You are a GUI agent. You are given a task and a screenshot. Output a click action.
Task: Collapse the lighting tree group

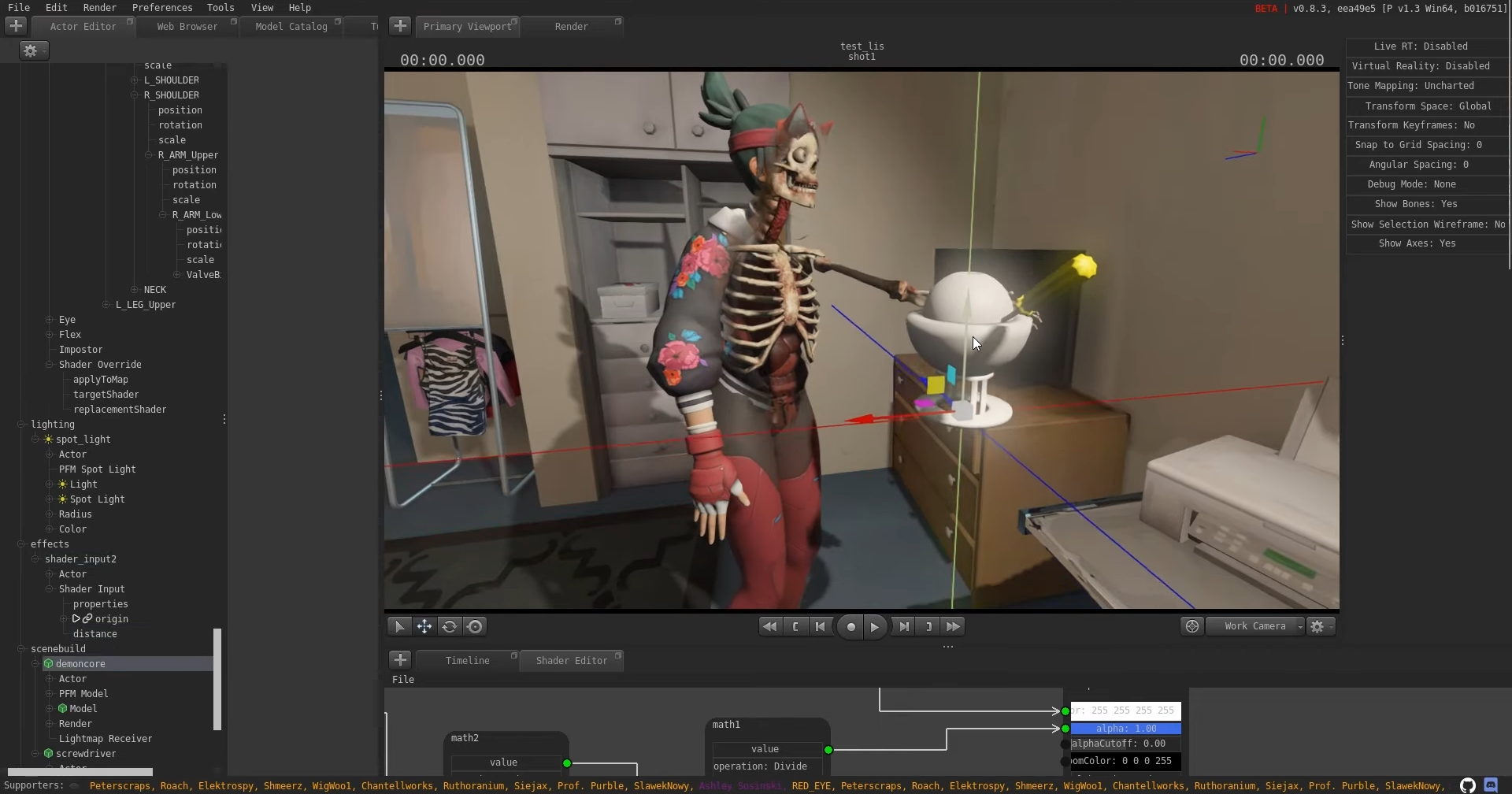(21, 425)
